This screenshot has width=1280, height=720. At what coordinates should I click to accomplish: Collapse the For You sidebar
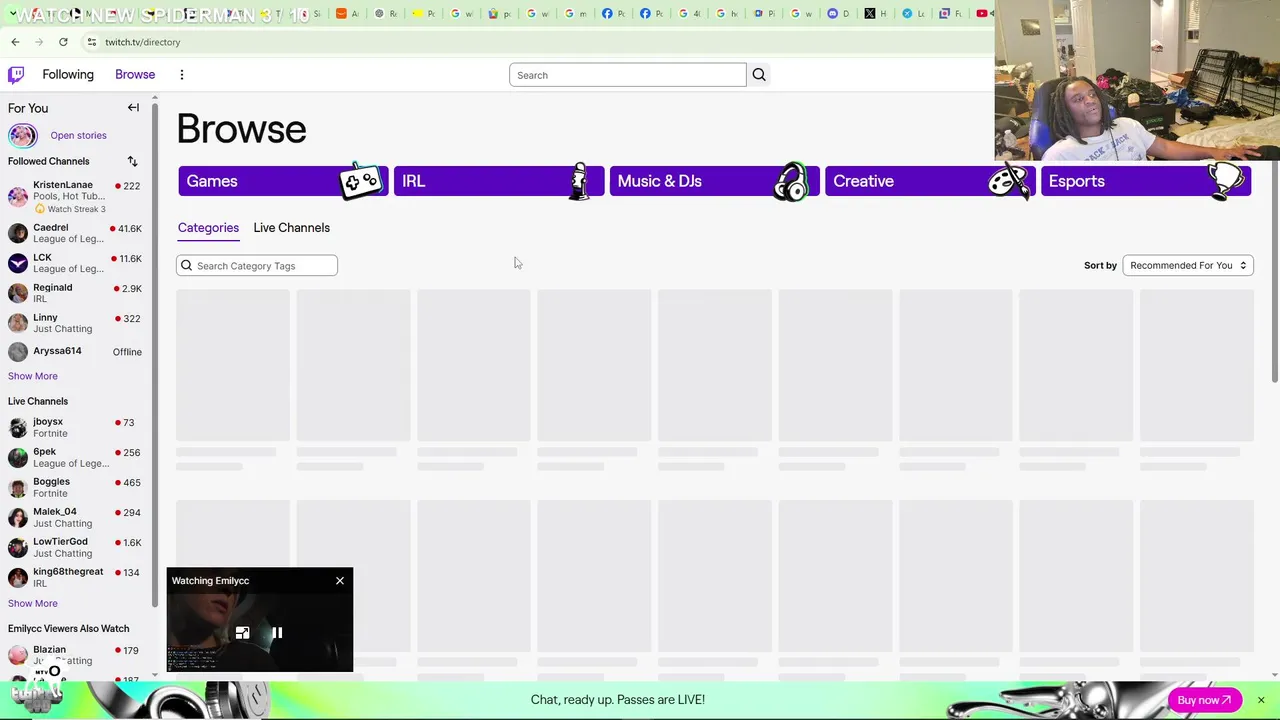[133, 108]
